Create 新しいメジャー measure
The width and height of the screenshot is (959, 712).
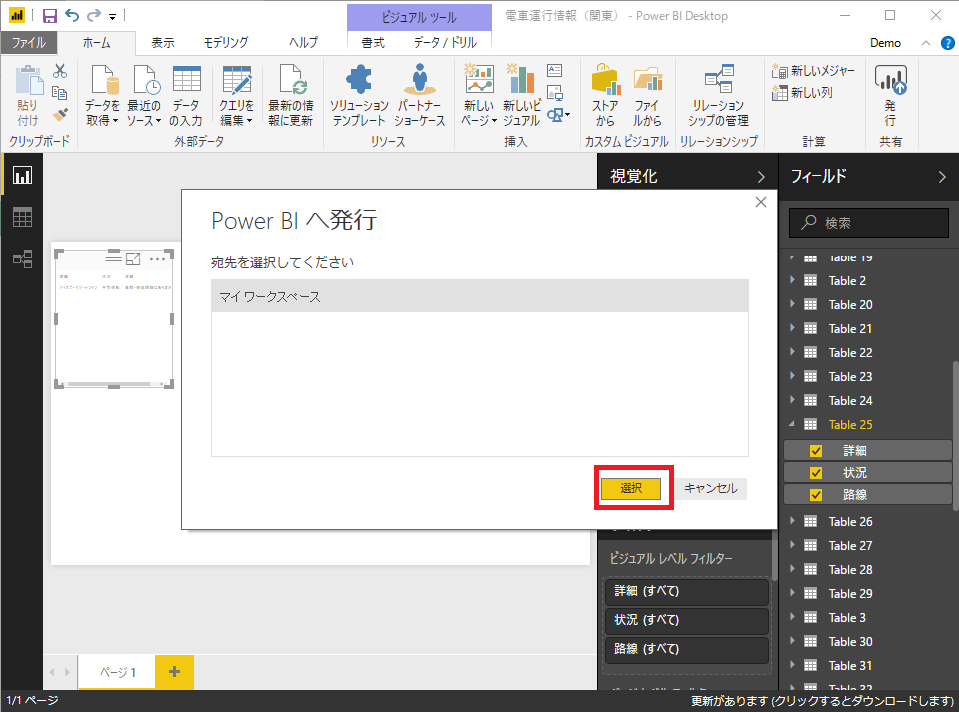pos(813,71)
